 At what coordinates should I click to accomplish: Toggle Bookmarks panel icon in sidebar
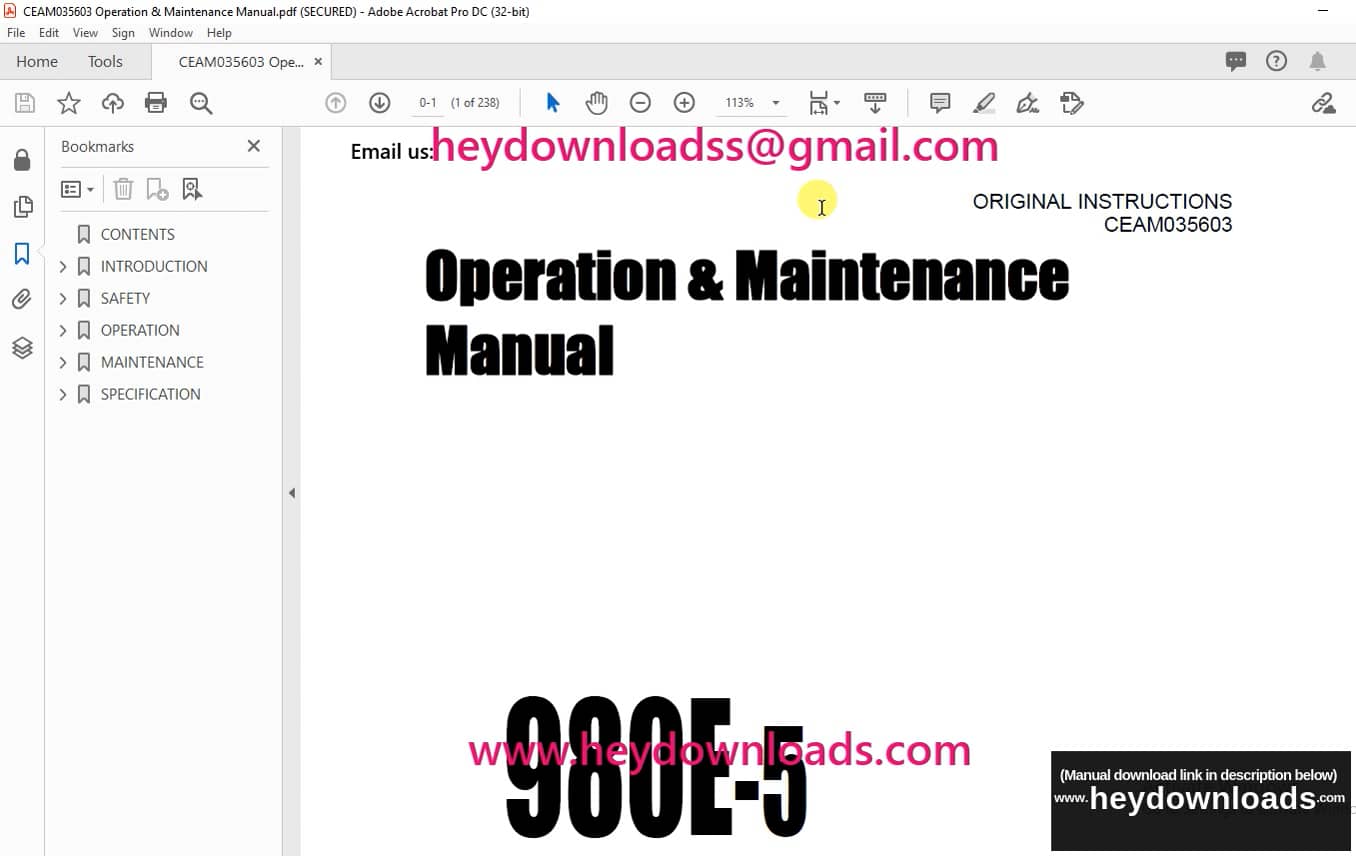pos(22,254)
